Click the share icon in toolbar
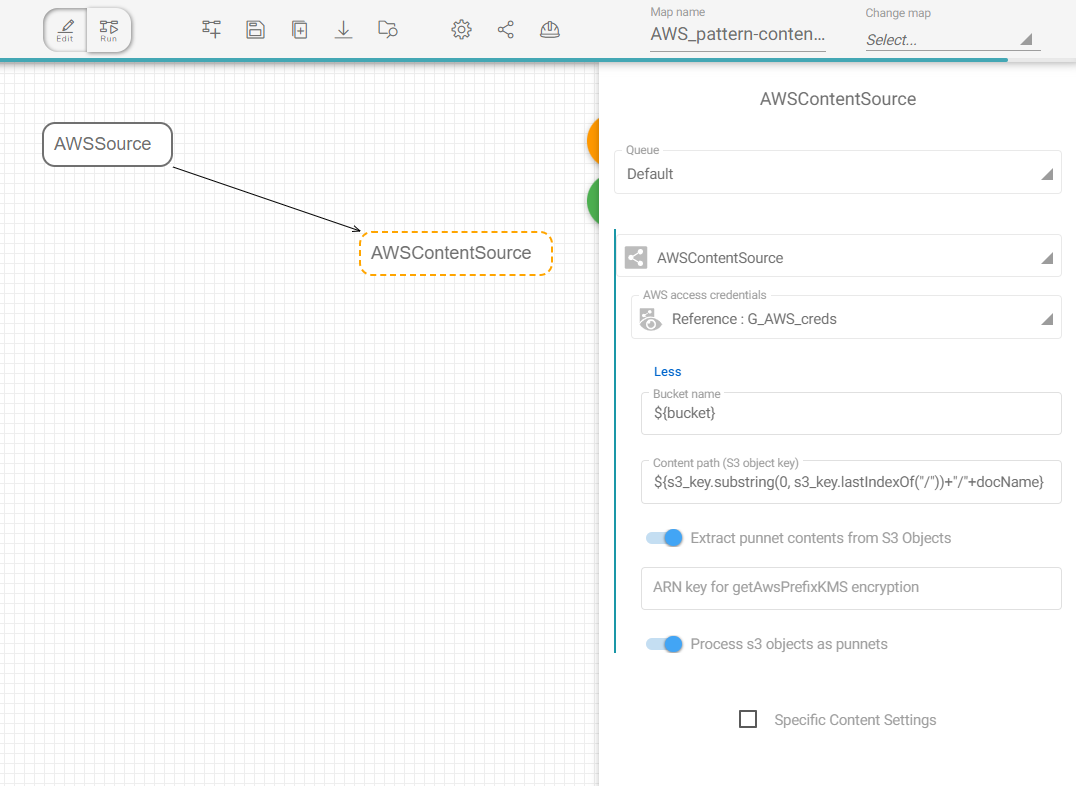The image size is (1076, 786). point(506,30)
